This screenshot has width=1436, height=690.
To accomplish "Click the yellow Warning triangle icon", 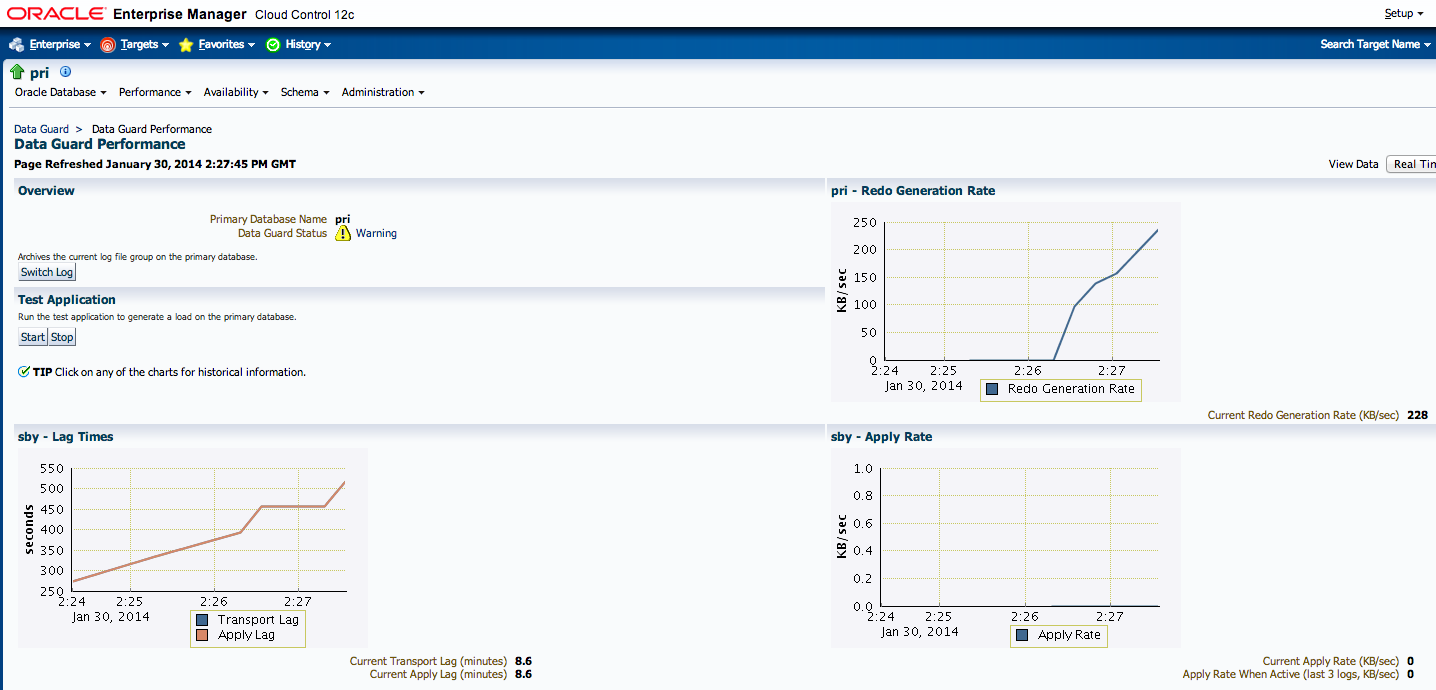I will (x=343, y=233).
